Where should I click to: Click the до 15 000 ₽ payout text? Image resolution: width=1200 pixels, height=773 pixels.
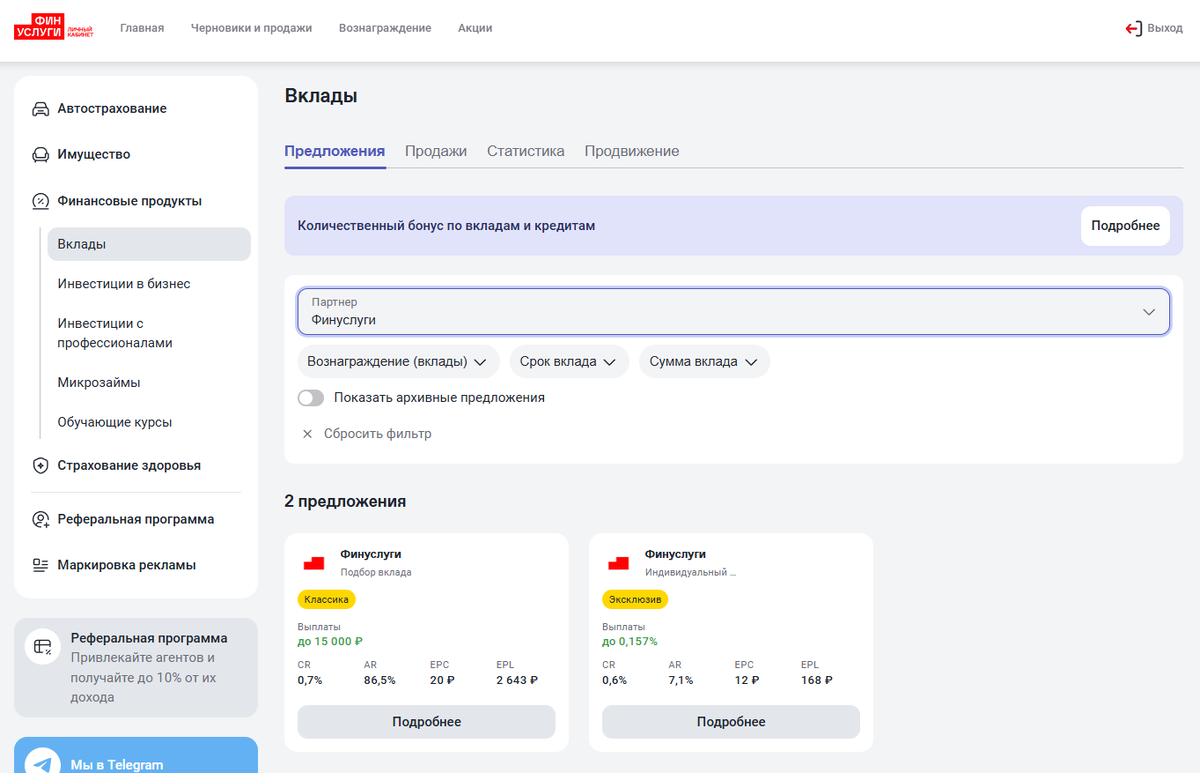(330, 642)
